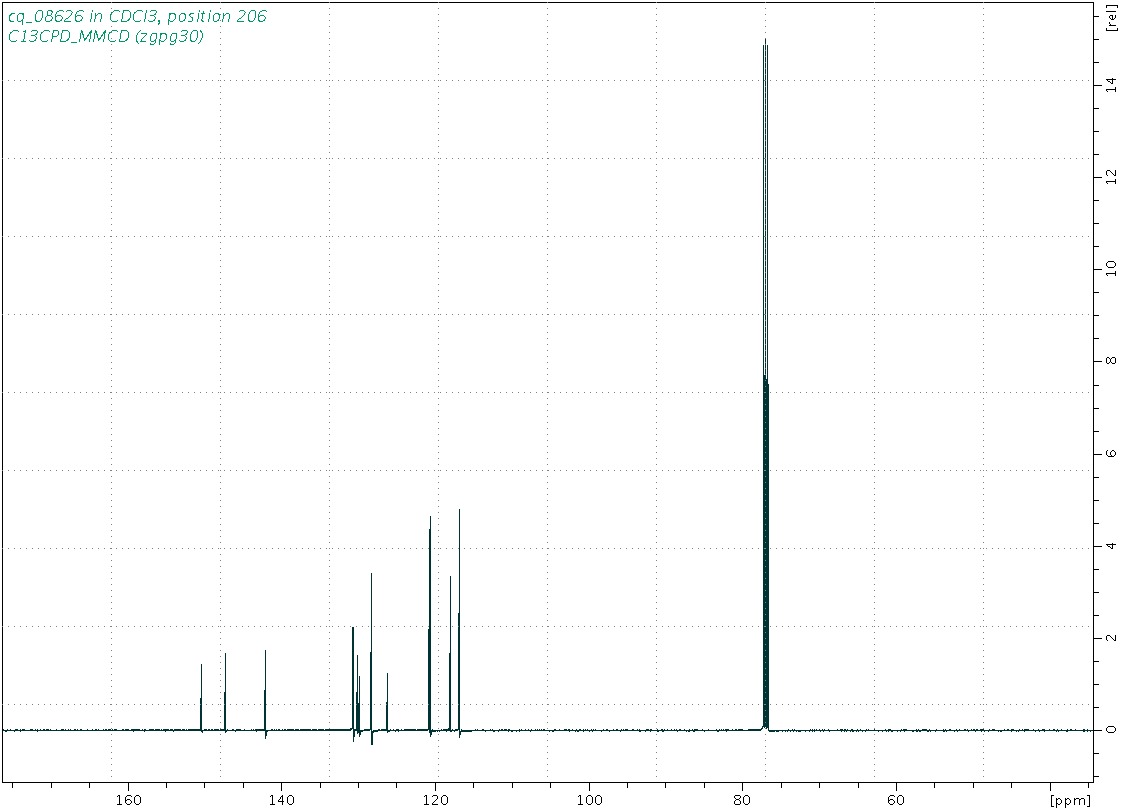Select the 80 tick label on ppm axis
This screenshot has width=1124, height=811.
[742, 799]
